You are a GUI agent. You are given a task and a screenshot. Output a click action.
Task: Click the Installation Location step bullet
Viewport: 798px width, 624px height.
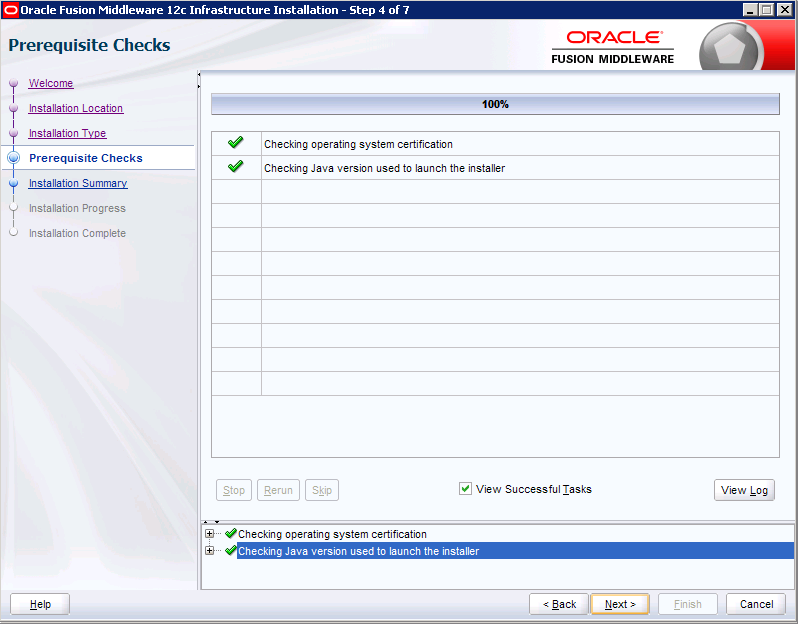pyautogui.click(x=14, y=108)
